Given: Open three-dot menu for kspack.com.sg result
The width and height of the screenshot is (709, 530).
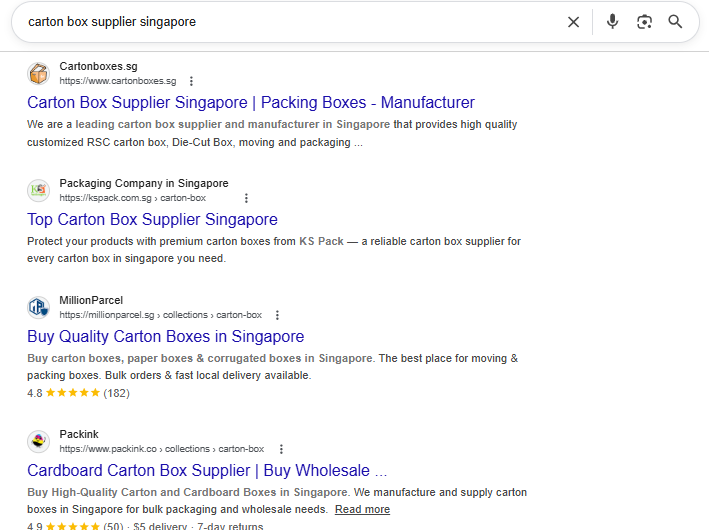Looking at the screenshot, I should [246, 198].
